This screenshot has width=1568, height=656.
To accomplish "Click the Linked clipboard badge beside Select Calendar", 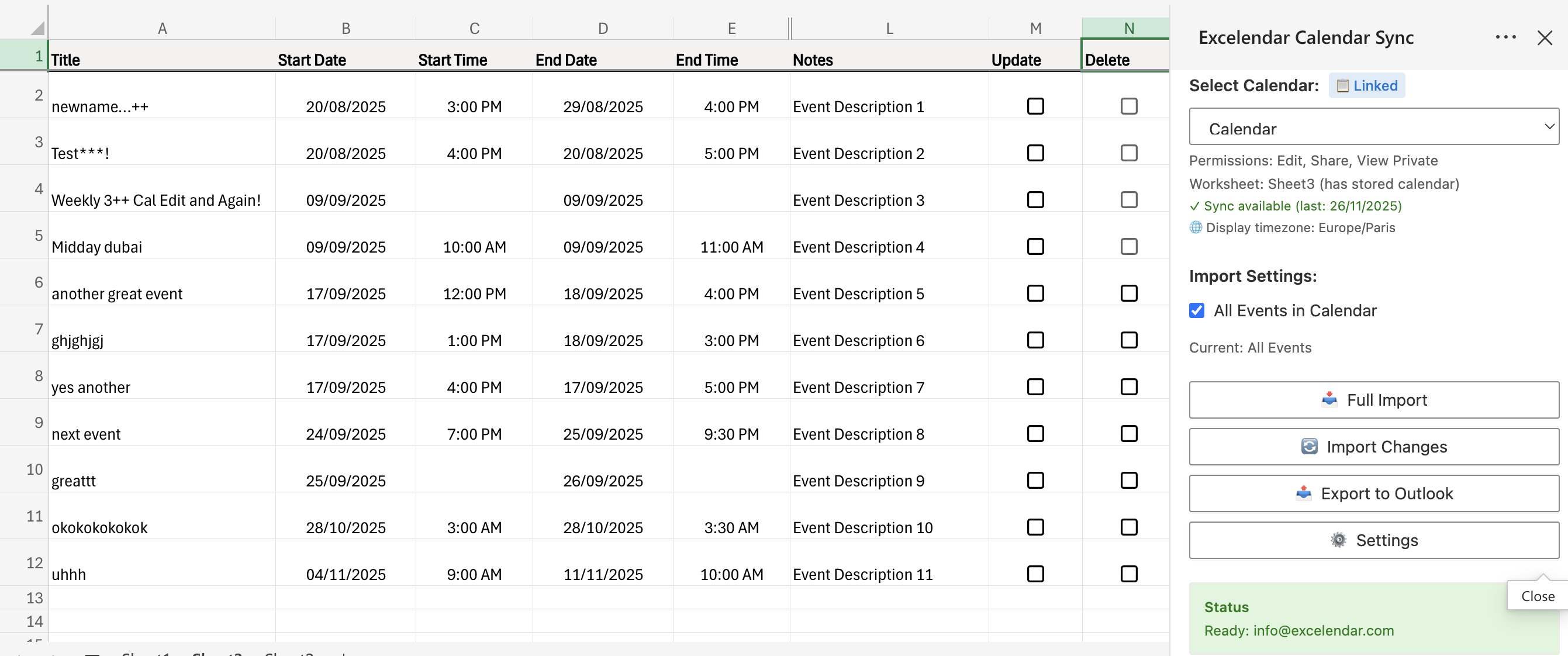I will click(1367, 85).
